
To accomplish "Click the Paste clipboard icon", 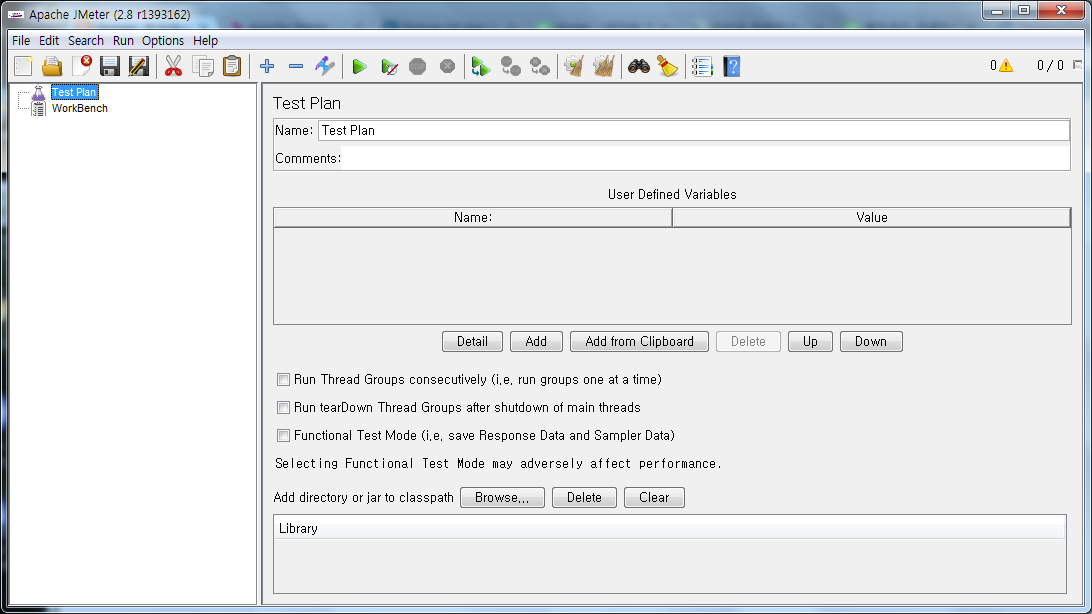I will coord(232,66).
